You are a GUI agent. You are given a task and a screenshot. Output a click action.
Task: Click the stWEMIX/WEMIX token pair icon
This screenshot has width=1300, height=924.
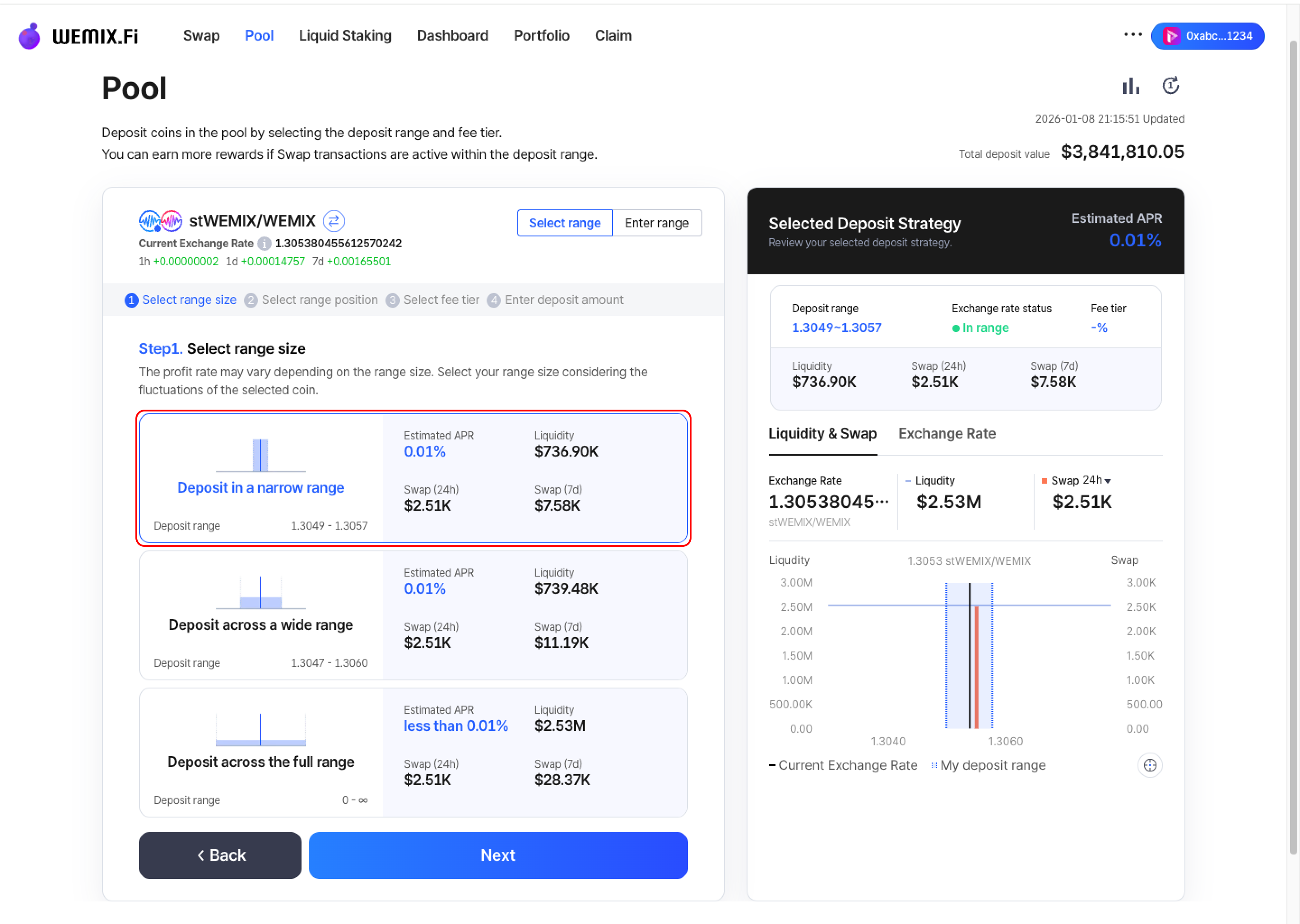point(161,221)
